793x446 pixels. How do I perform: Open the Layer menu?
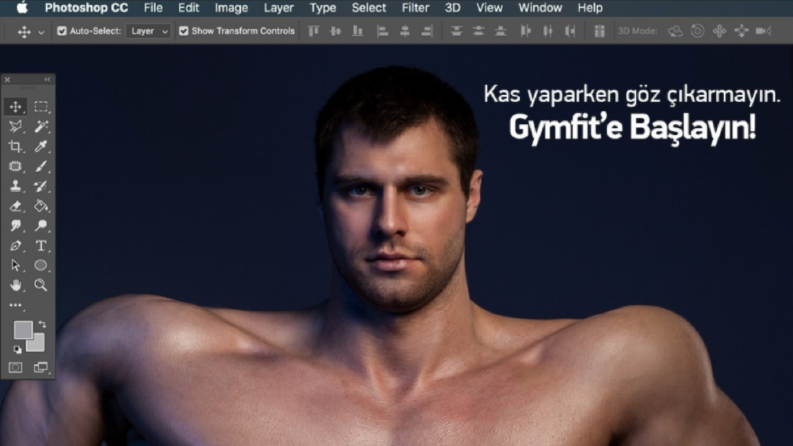coord(279,8)
